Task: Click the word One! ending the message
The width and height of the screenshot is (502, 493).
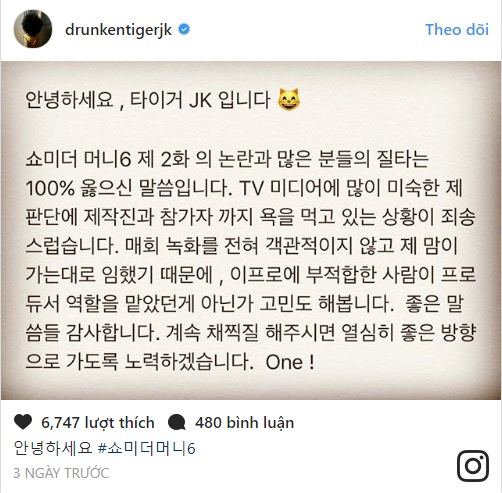Action: pos(290,362)
